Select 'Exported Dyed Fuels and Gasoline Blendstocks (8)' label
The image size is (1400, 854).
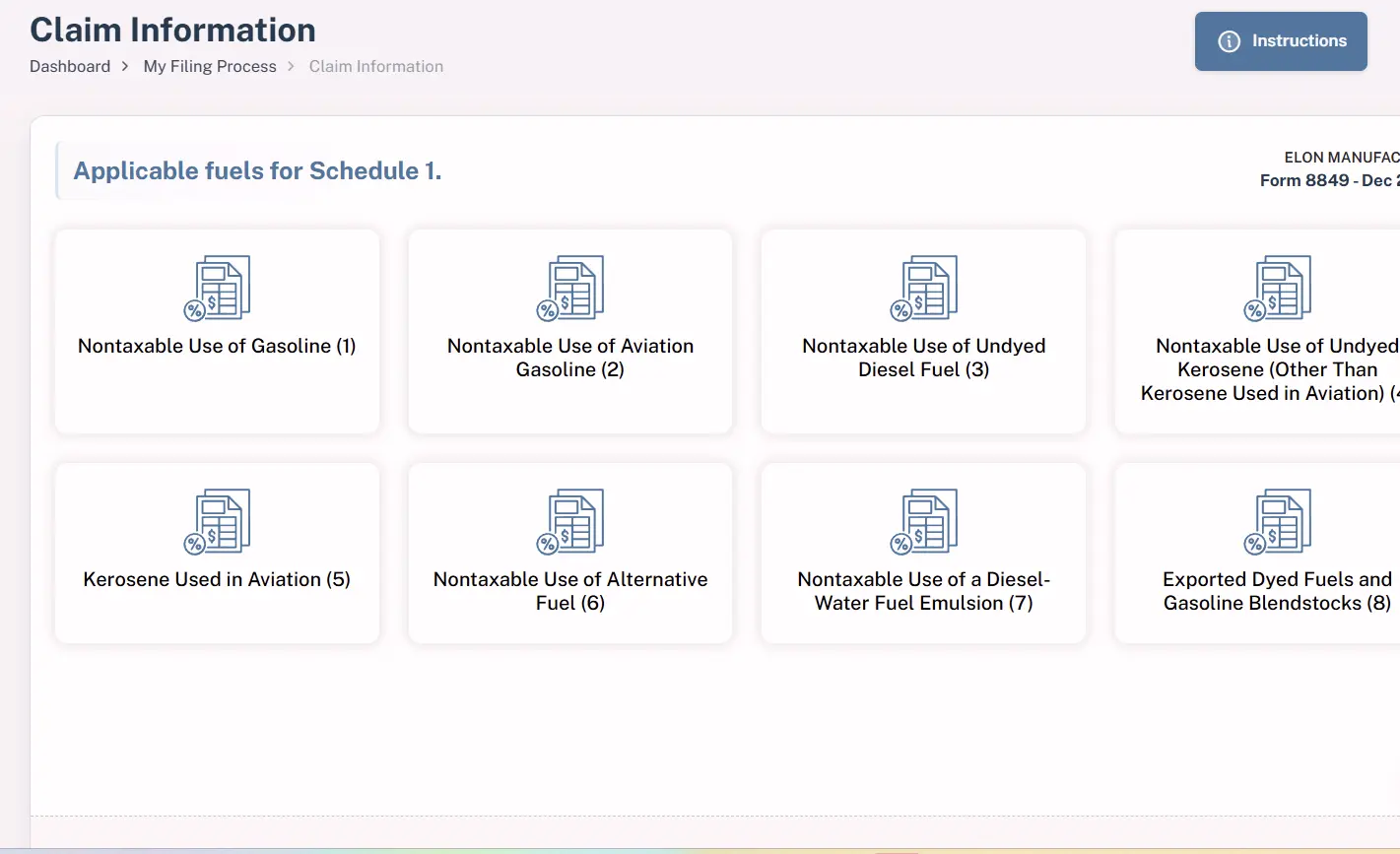click(x=1277, y=591)
